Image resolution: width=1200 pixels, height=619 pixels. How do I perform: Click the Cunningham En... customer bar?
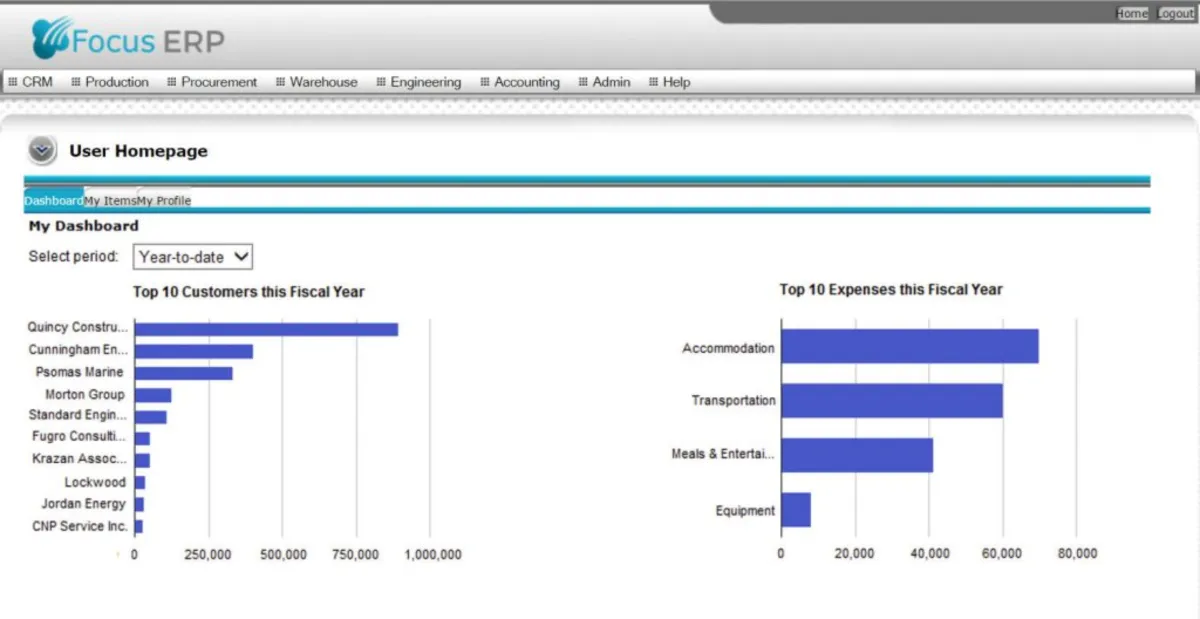click(x=193, y=351)
